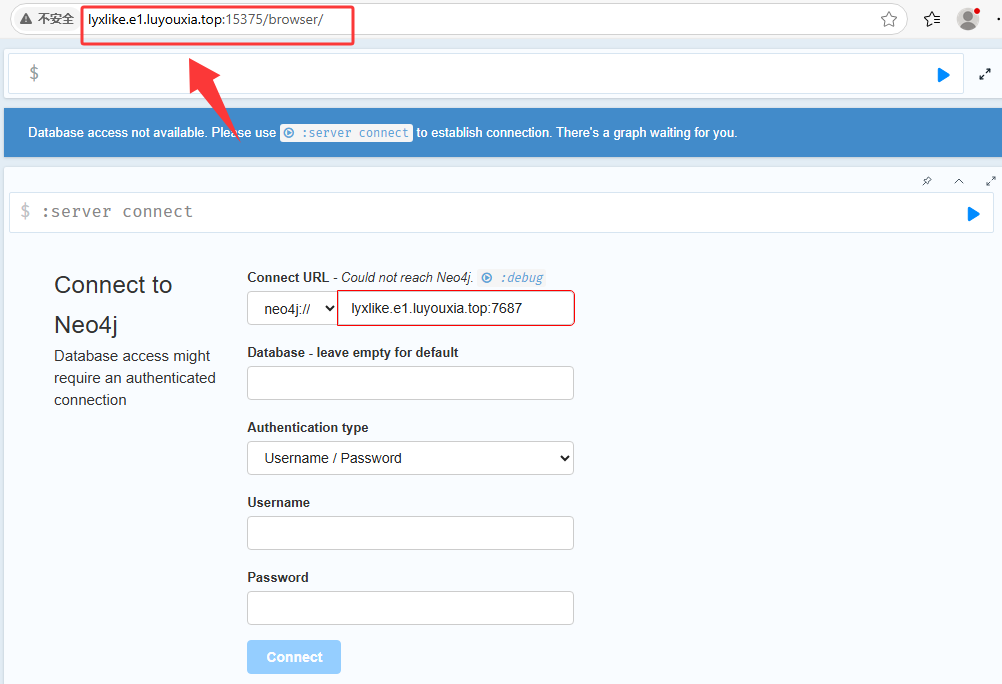Viewport: 1002px width, 684px height.
Task: Bookmark this page with star icon
Action: pos(888,19)
